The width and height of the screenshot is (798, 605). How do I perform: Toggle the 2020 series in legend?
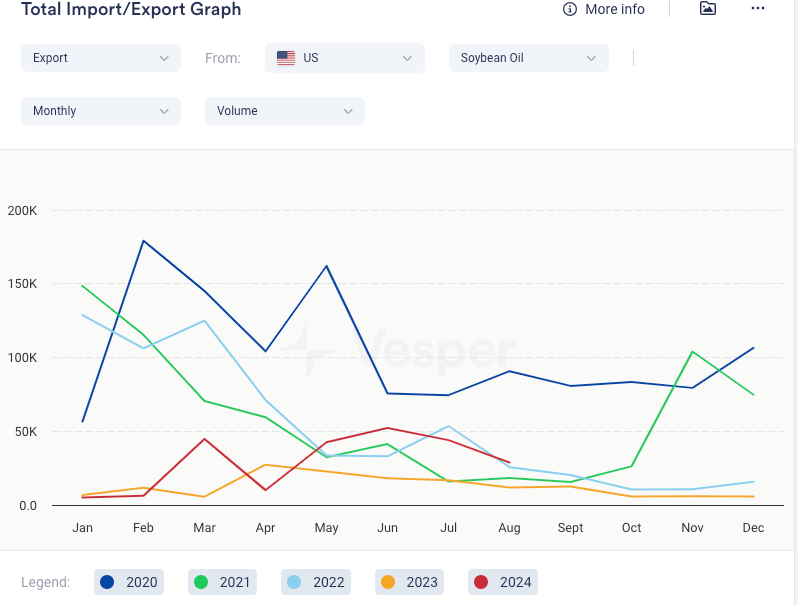(x=130, y=582)
